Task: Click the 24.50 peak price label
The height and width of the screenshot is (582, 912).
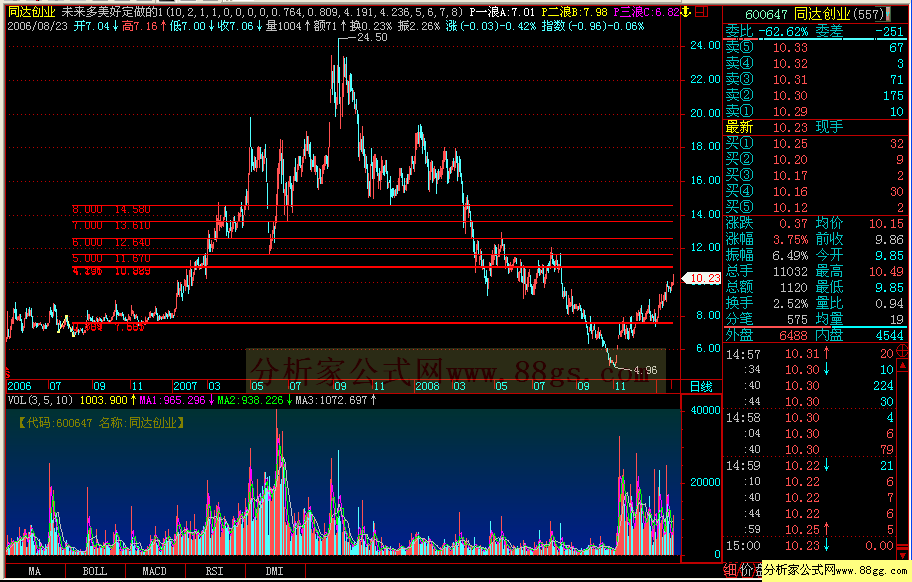Action: click(372, 37)
